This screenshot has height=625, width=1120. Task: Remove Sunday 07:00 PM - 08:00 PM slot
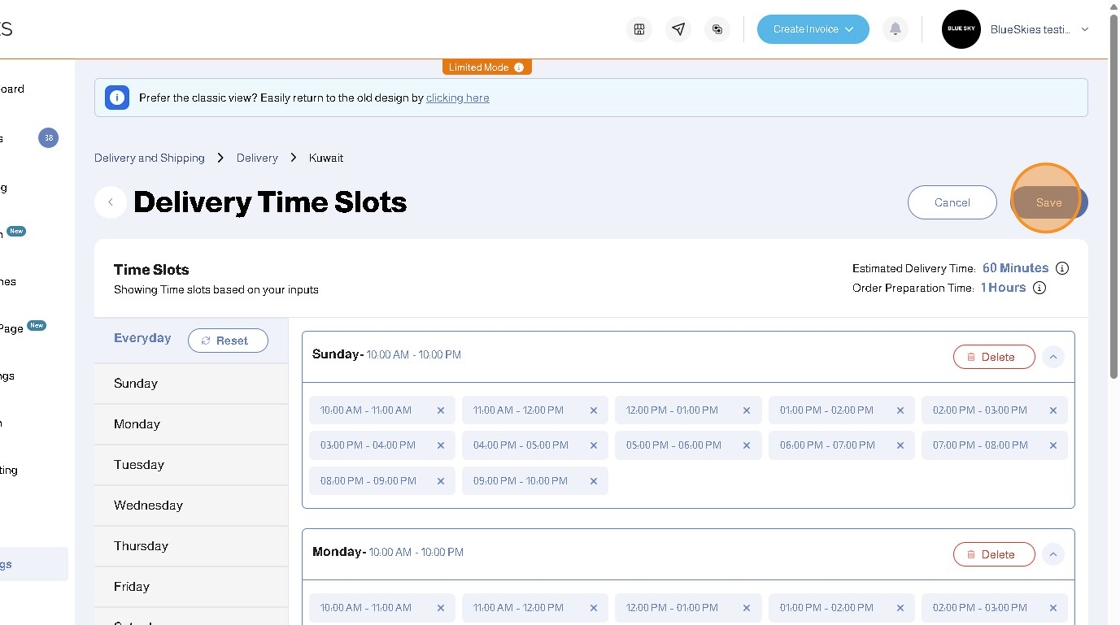[x=1053, y=446]
